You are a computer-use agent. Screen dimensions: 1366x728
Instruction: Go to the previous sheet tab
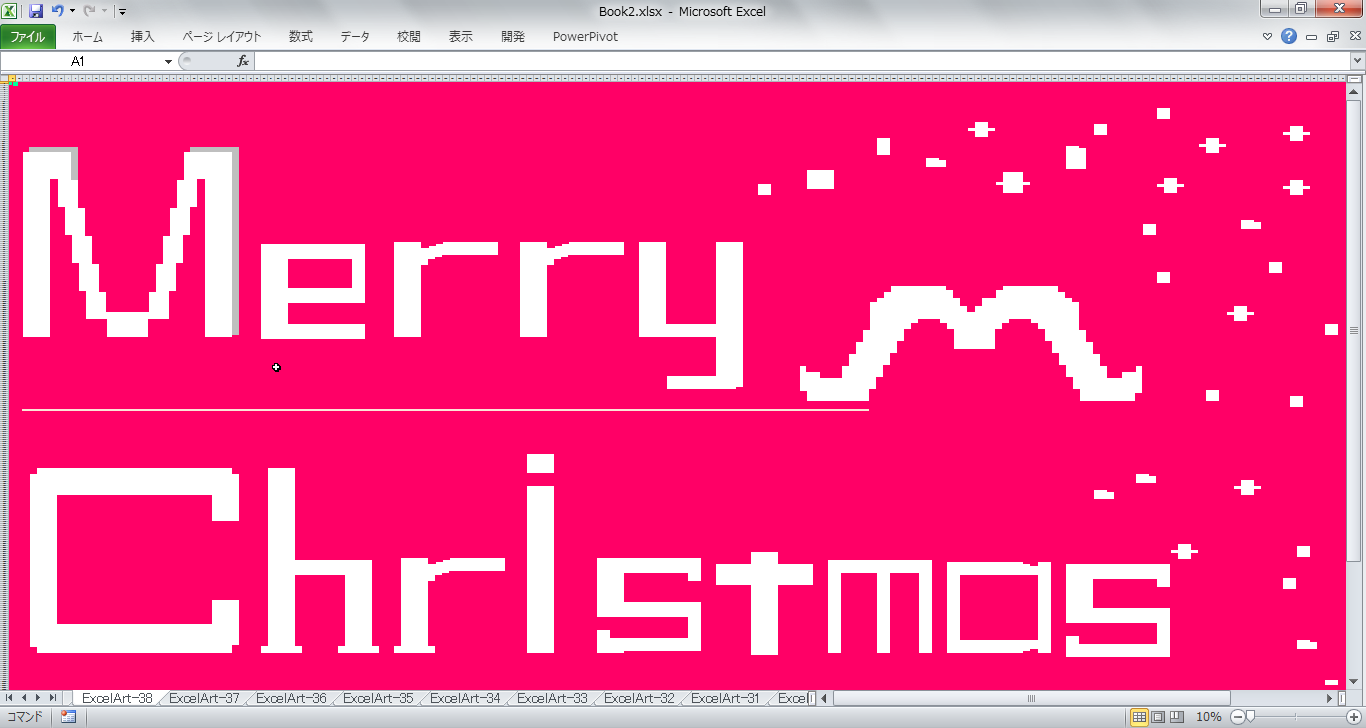coord(25,698)
